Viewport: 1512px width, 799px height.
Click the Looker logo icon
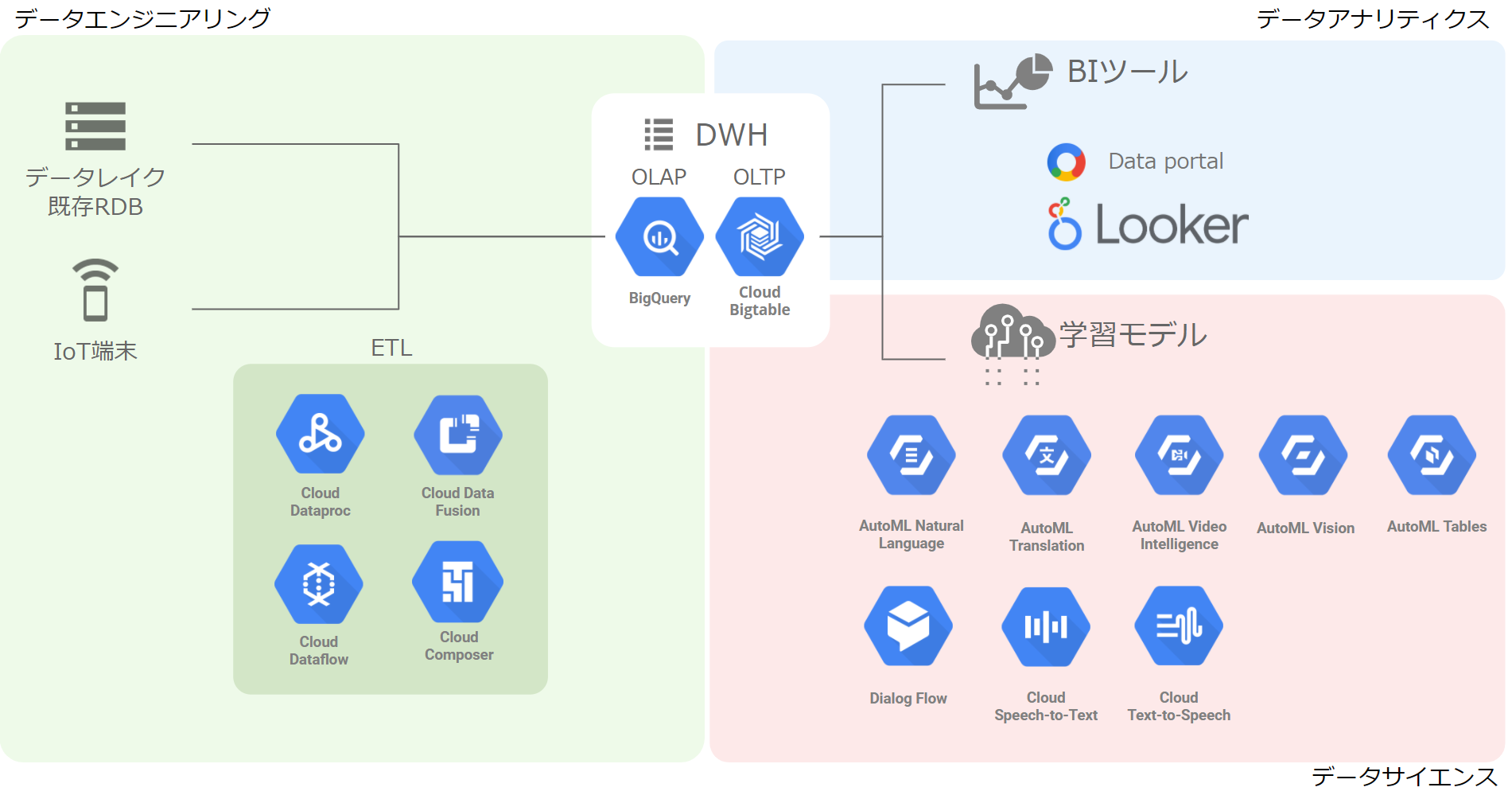tap(1065, 224)
